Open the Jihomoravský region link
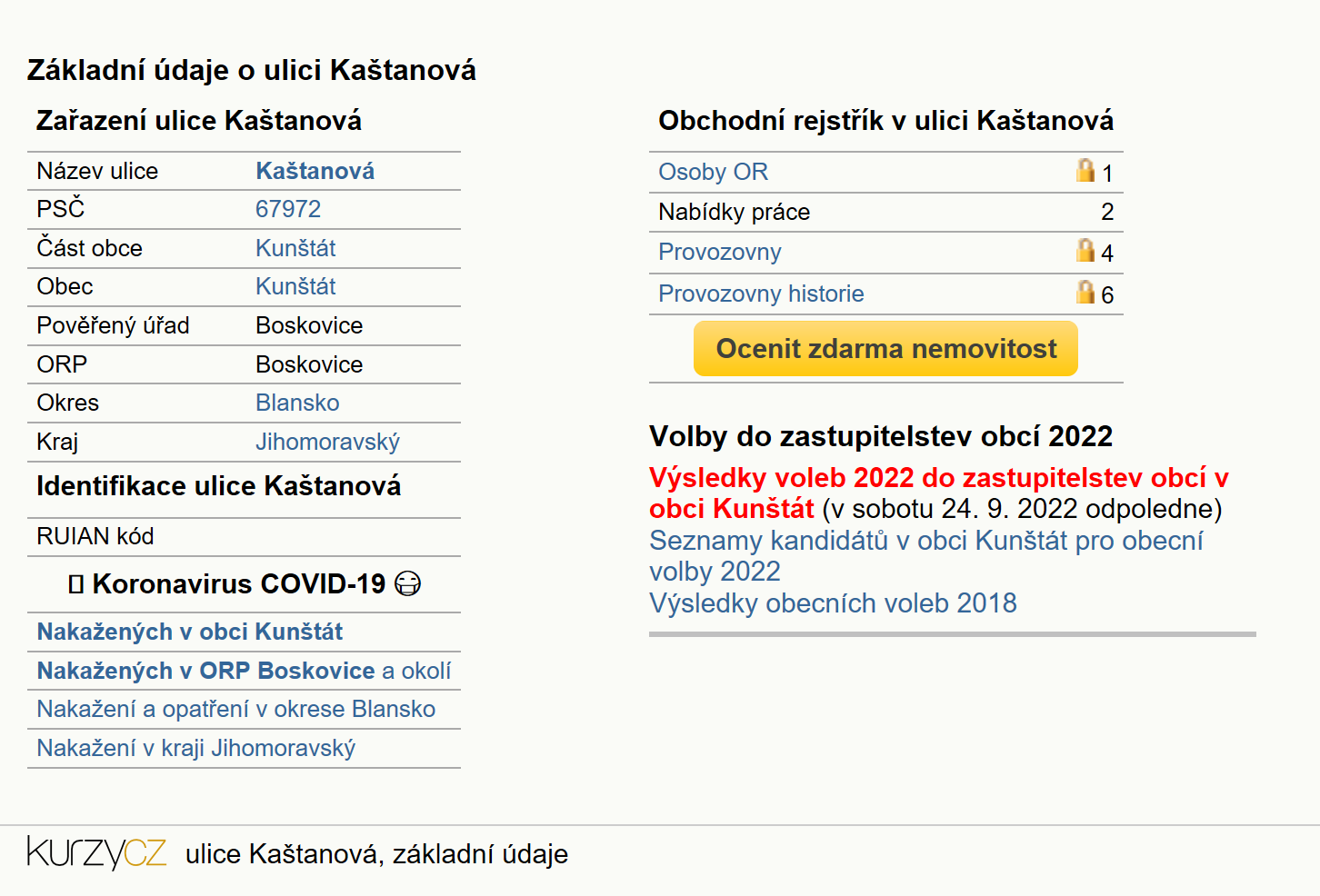 point(327,442)
